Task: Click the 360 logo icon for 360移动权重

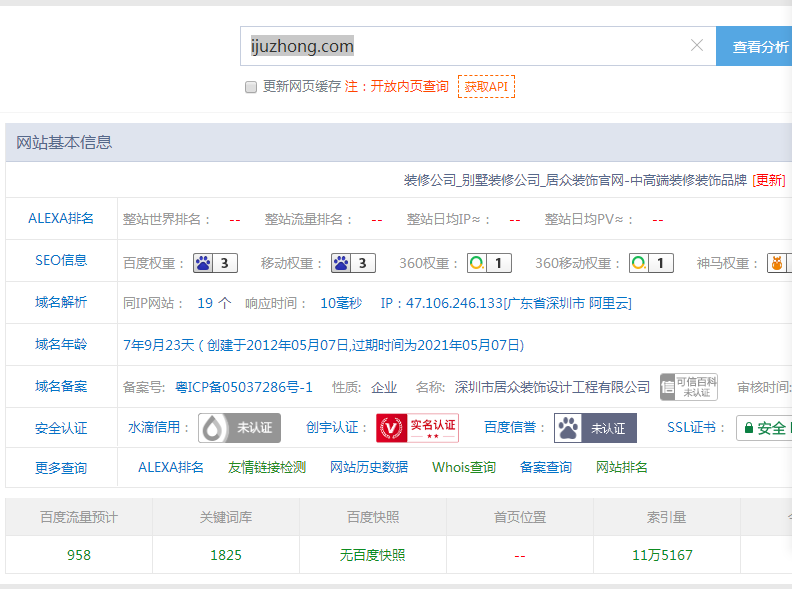Action: pyautogui.click(x=639, y=263)
